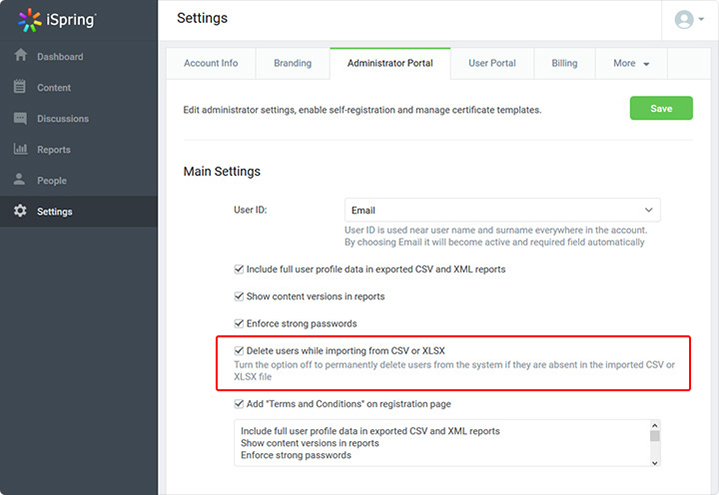Click the Dashboard home icon

[20, 55]
